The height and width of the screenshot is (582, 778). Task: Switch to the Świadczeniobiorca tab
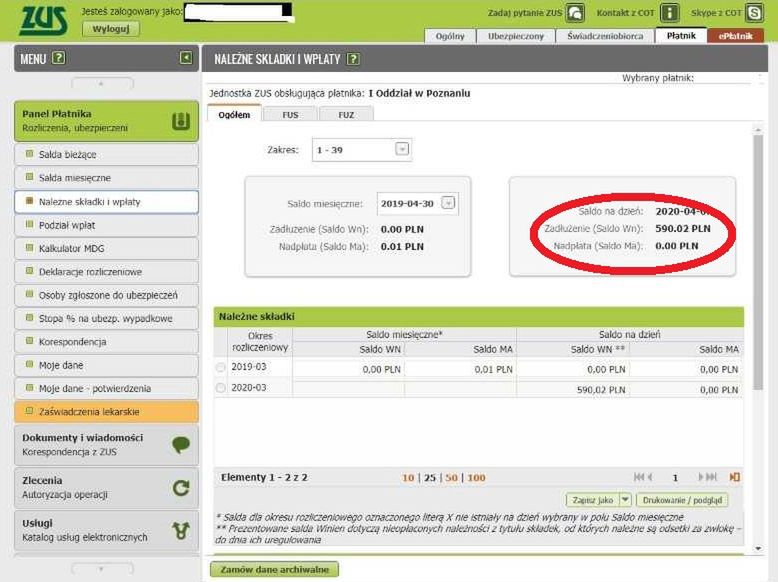[x=605, y=36]
